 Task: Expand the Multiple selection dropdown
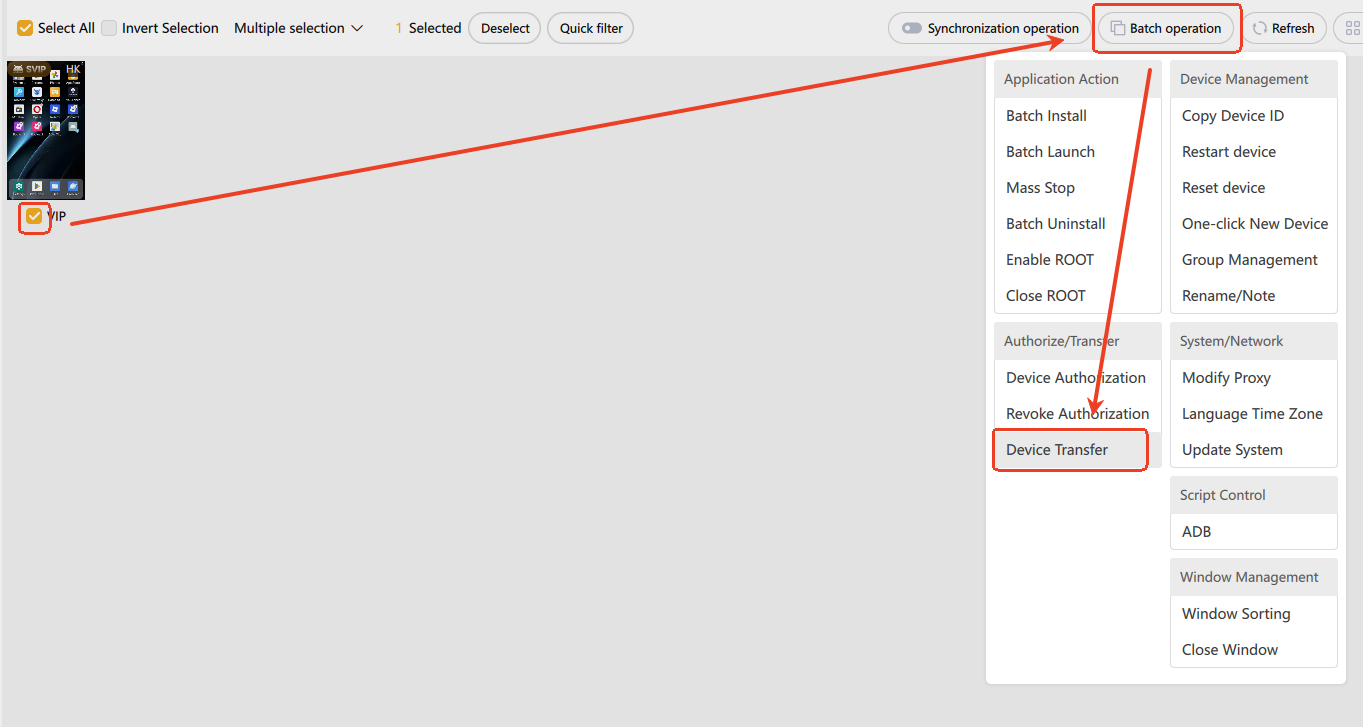298,28
